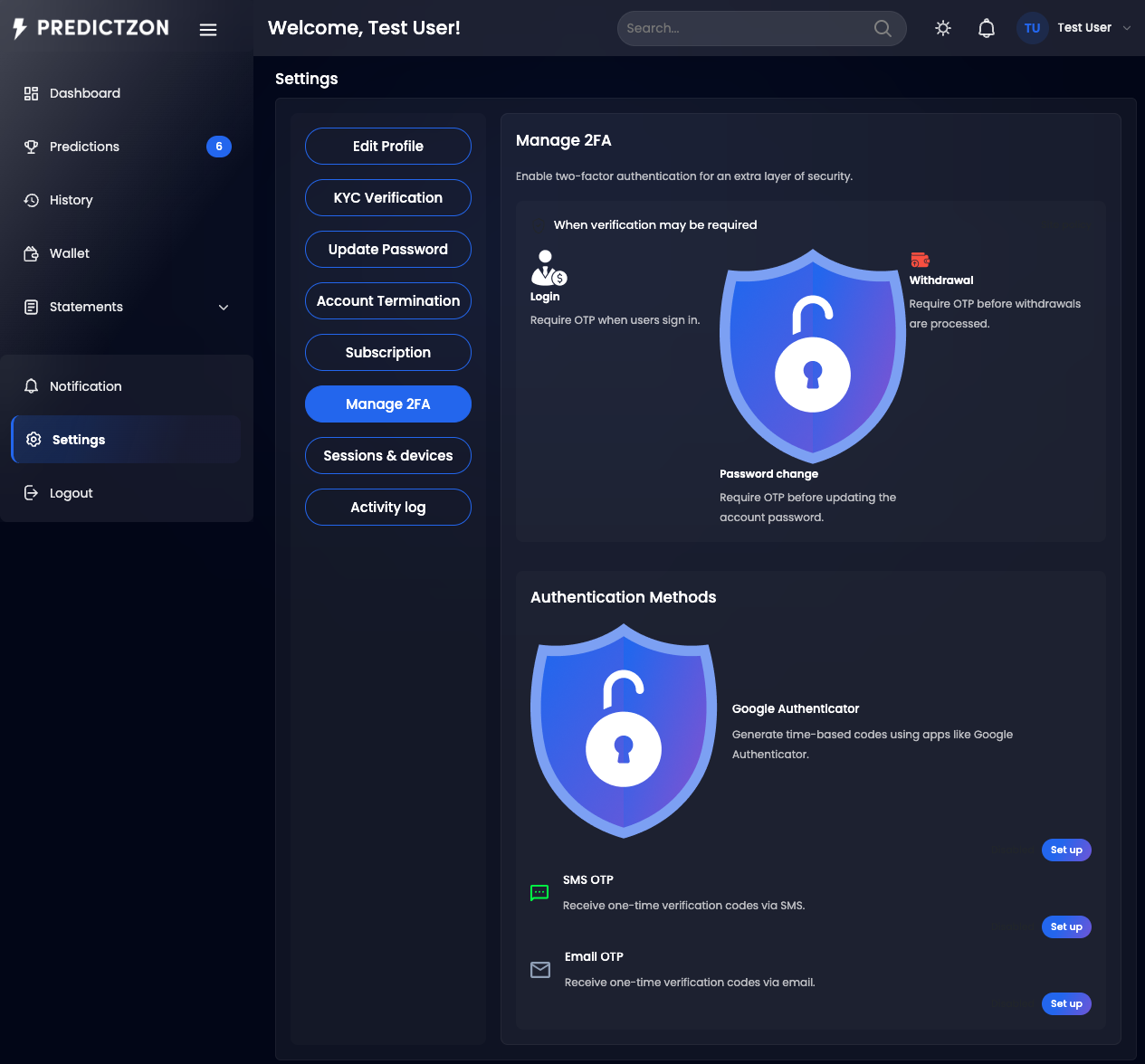Select the Account Termination tab
This screenshot has height=1064, width=1145.
(x=388, y=301)
